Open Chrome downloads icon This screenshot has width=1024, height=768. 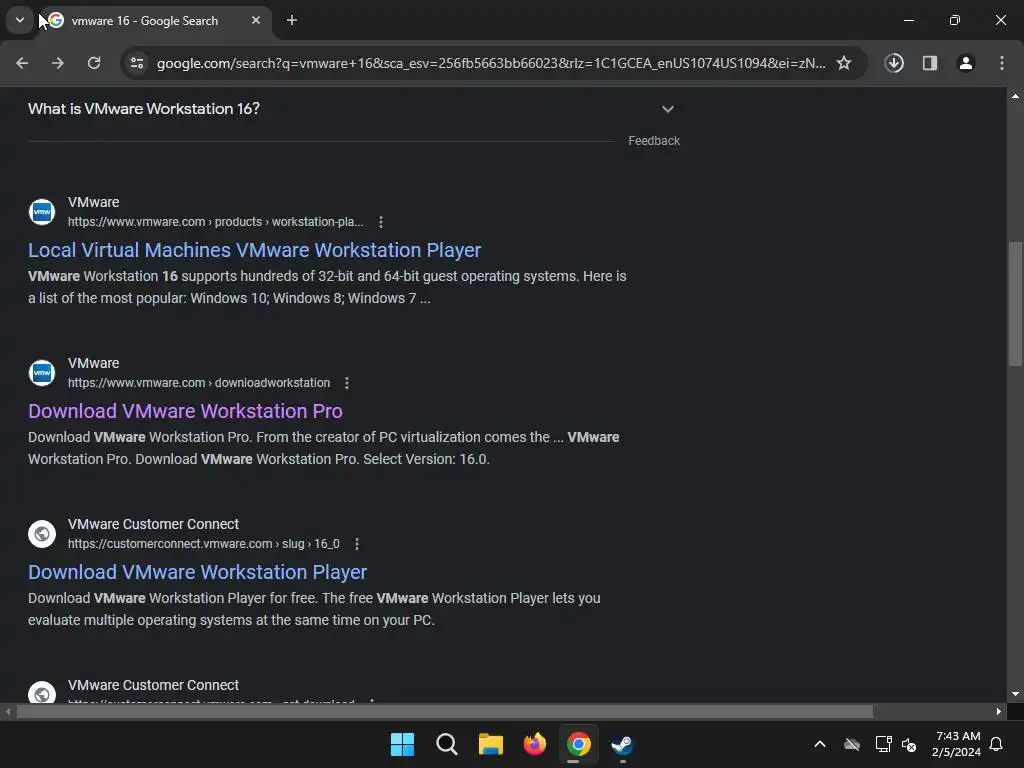[894, 63]
